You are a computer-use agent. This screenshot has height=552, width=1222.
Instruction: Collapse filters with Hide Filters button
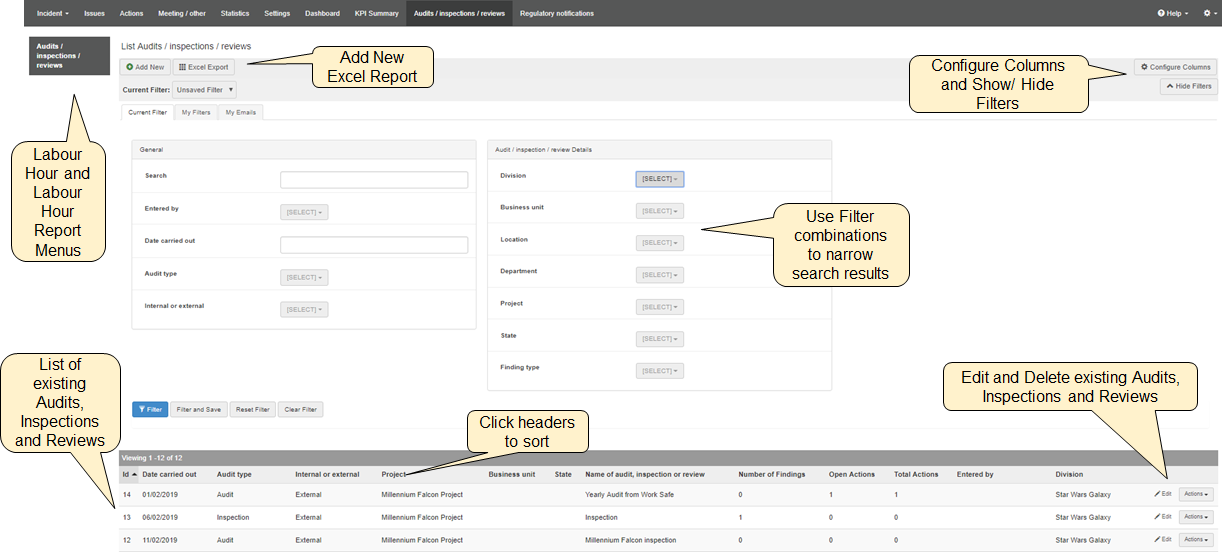pos(1188,87)
